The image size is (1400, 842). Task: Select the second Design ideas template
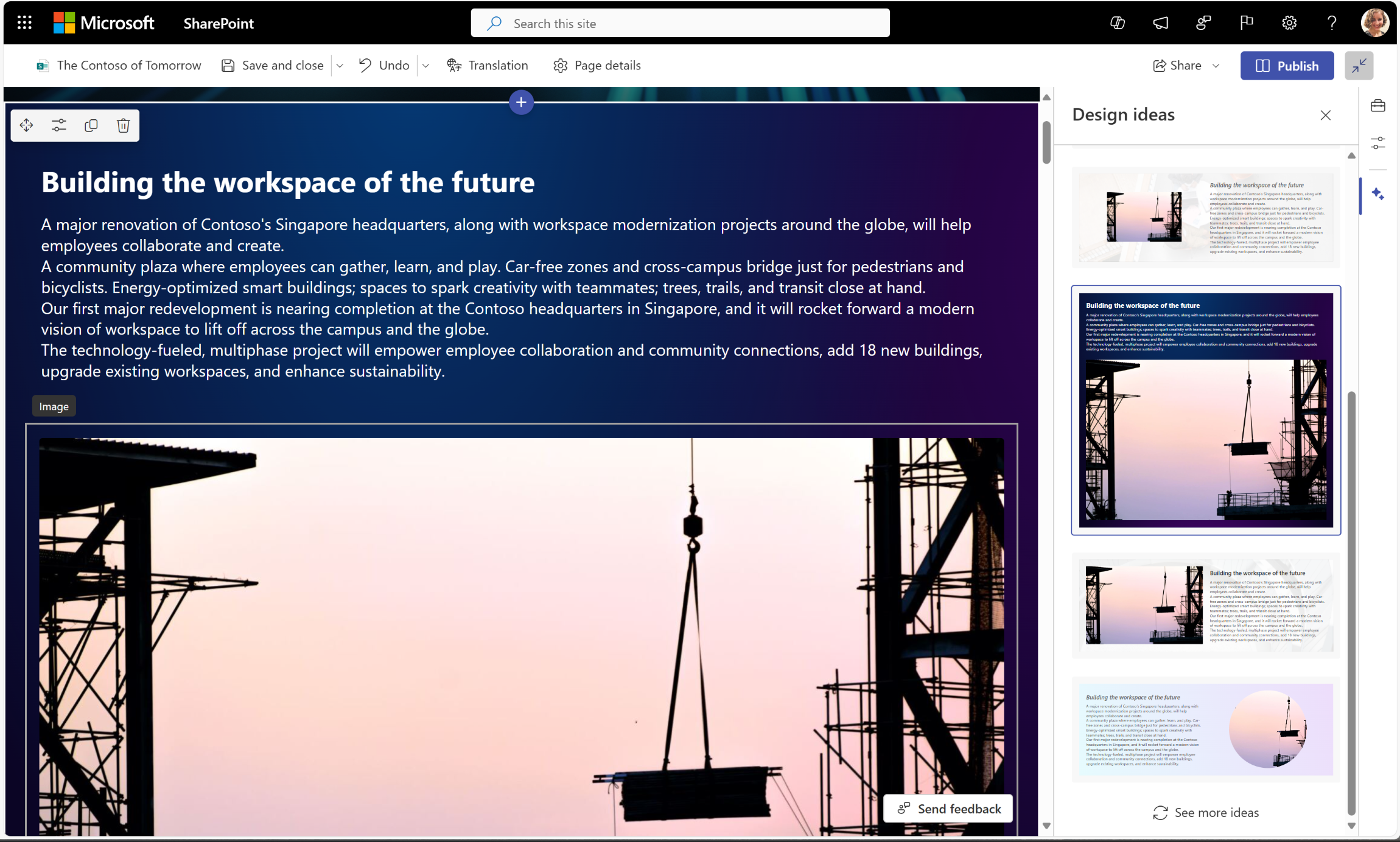tap(1204, 409)
